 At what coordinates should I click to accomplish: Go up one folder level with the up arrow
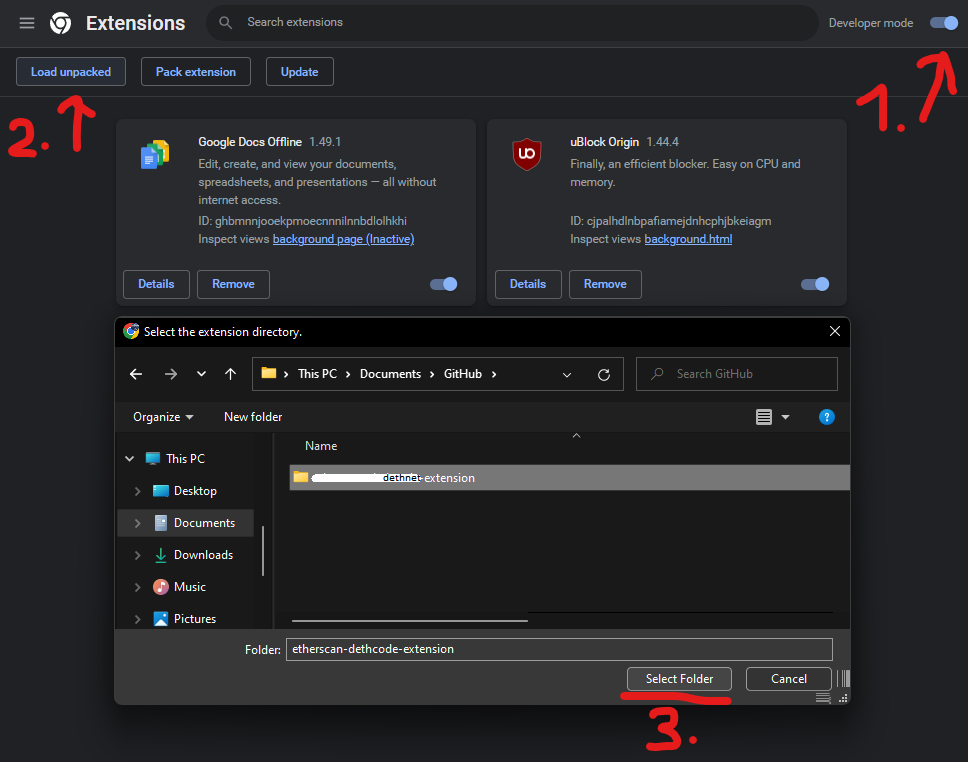229,373
